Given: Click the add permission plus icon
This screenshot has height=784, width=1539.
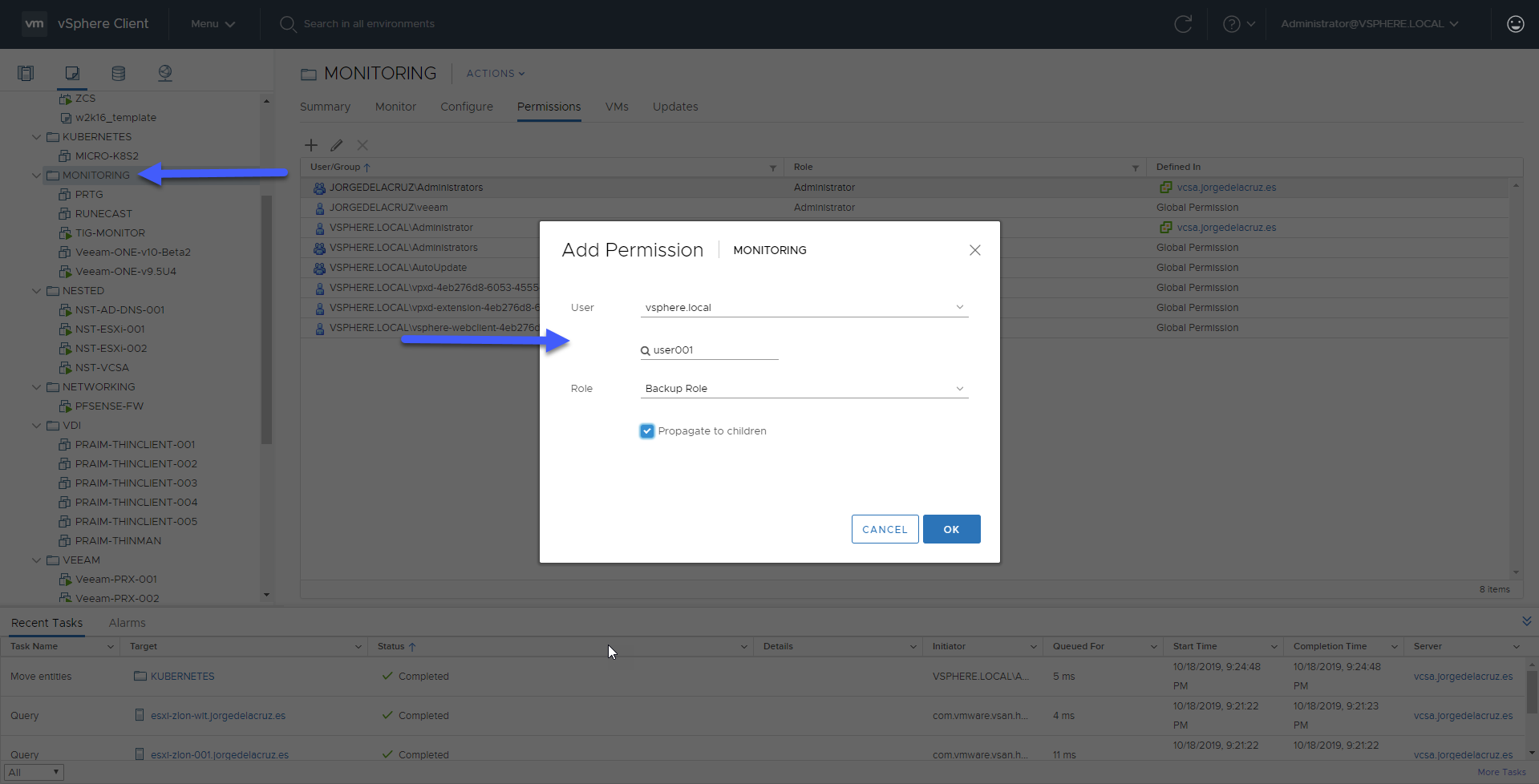Looking at the screenshot, I should pyautogui.click(x=311, y=145).
